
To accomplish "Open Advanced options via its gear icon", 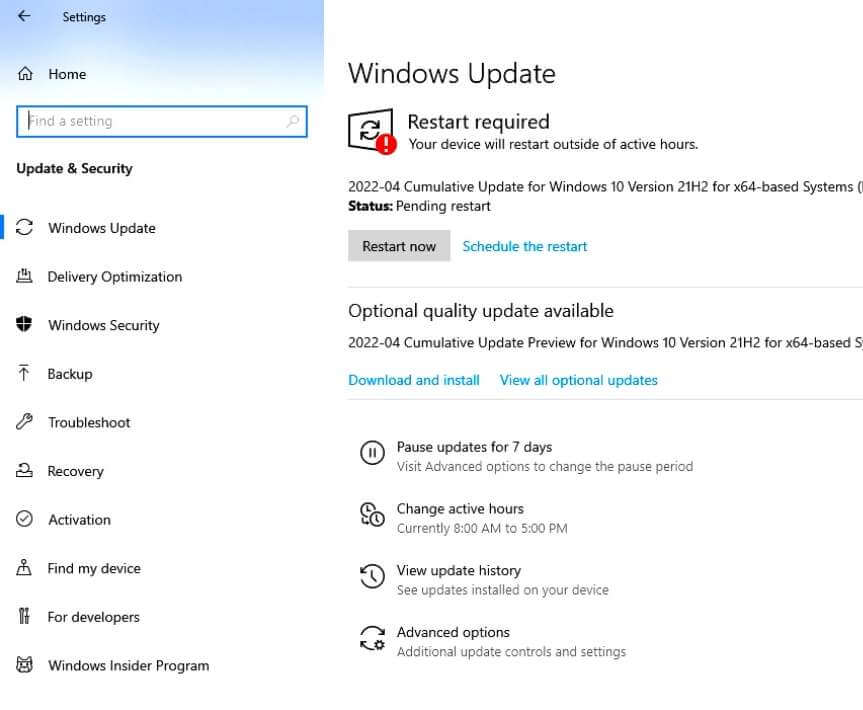I will pos(371,639).
